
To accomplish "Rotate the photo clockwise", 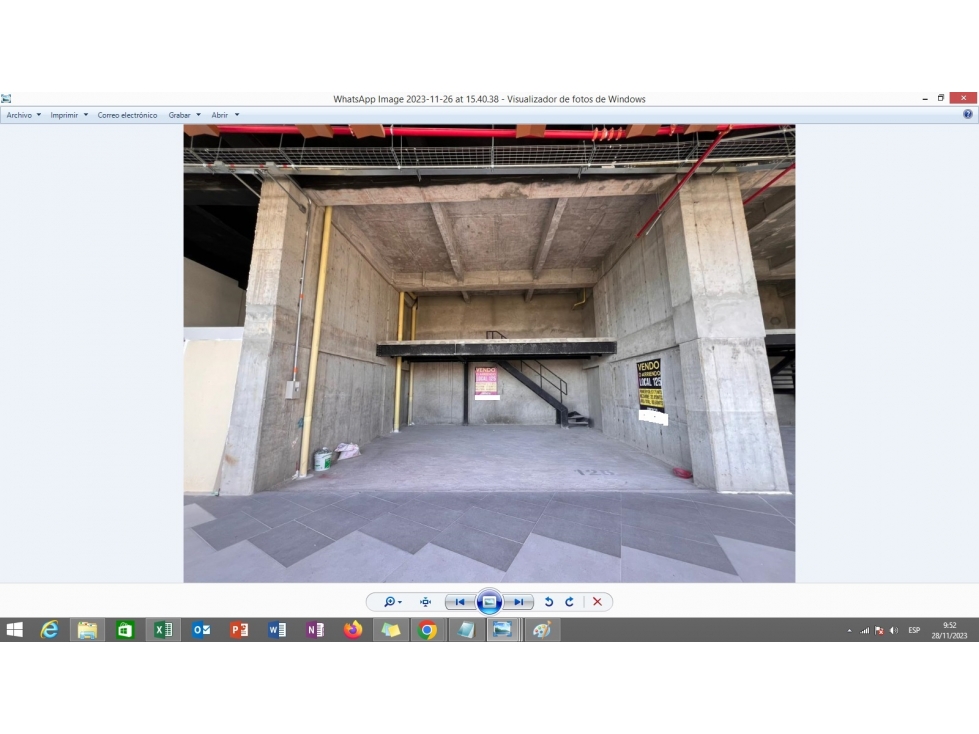I will tap(569, 602).
